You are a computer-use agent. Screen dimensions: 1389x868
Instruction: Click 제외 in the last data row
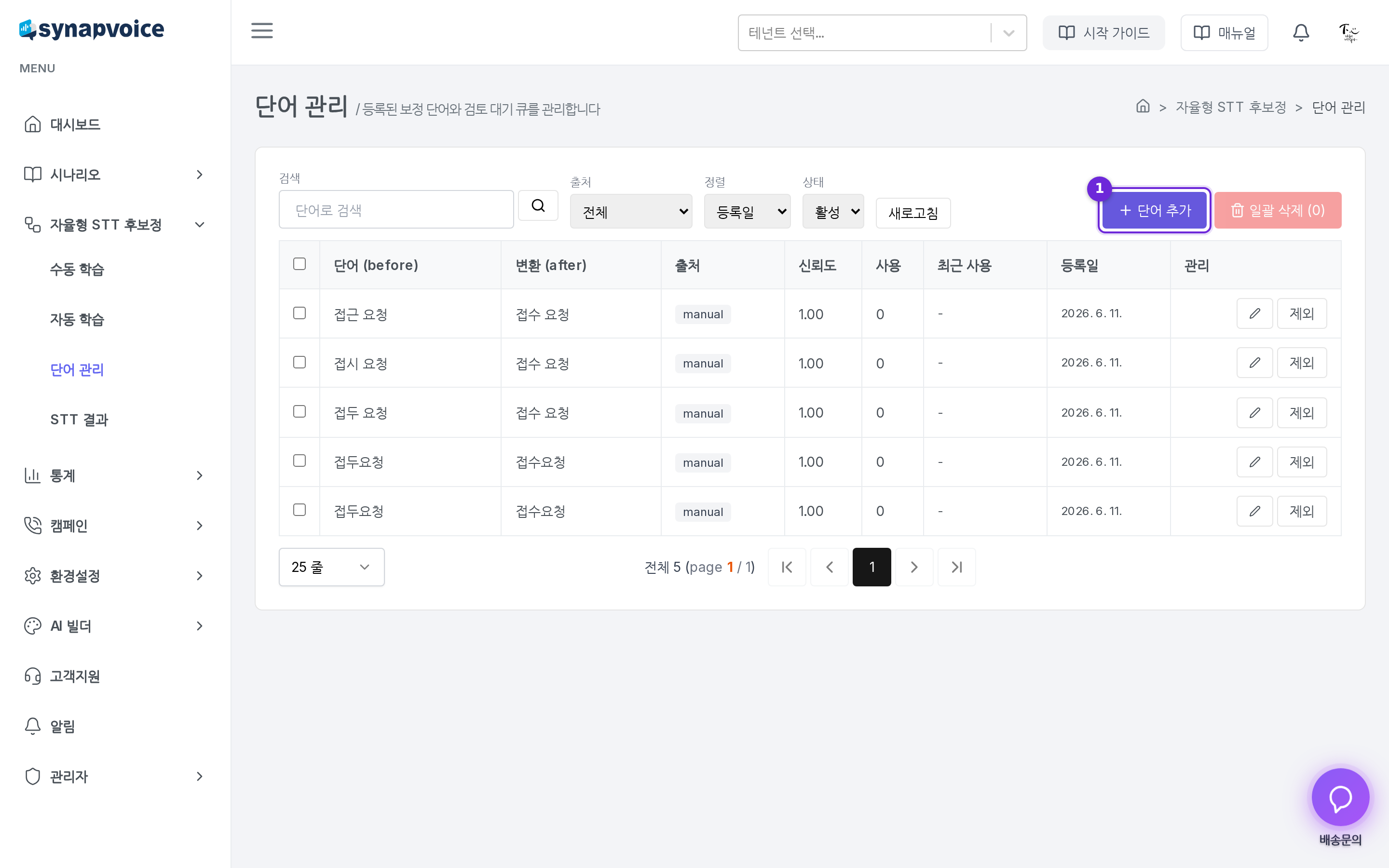pyautogui.click(x=1301, y=511)
